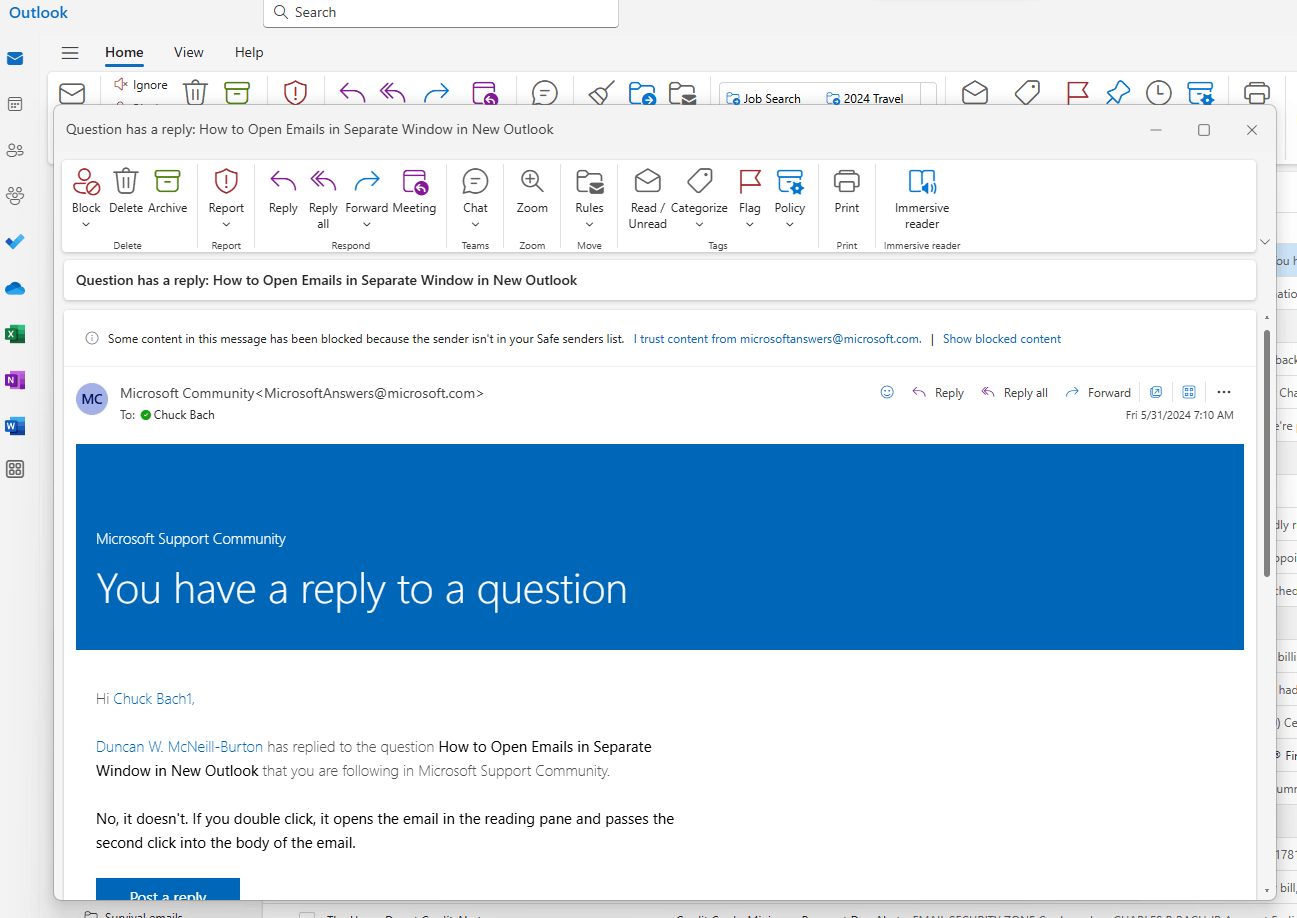Open the apps grid icon in the message header

[1189, 392]
